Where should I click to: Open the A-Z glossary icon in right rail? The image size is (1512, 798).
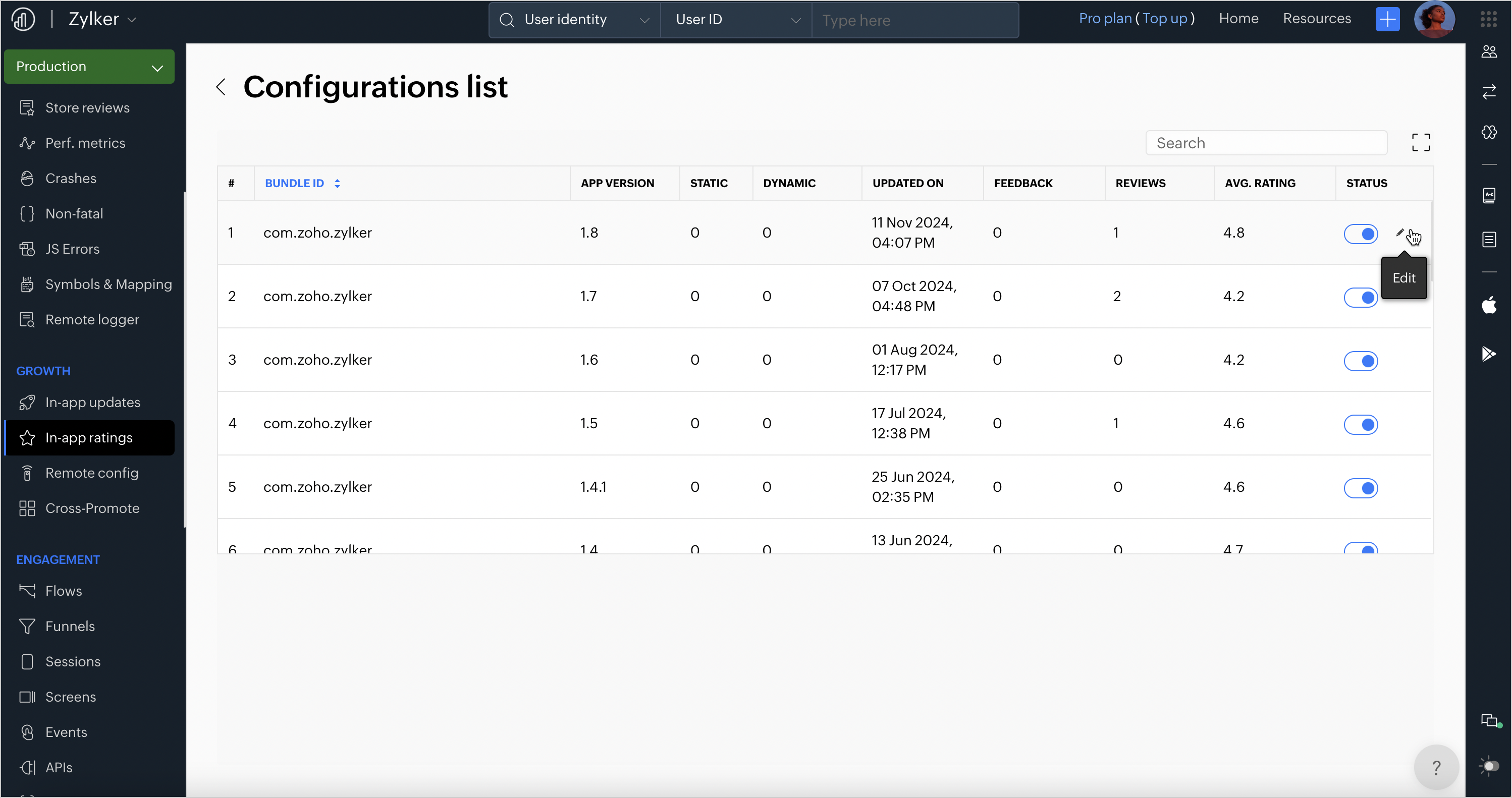tap(1489, 195)
